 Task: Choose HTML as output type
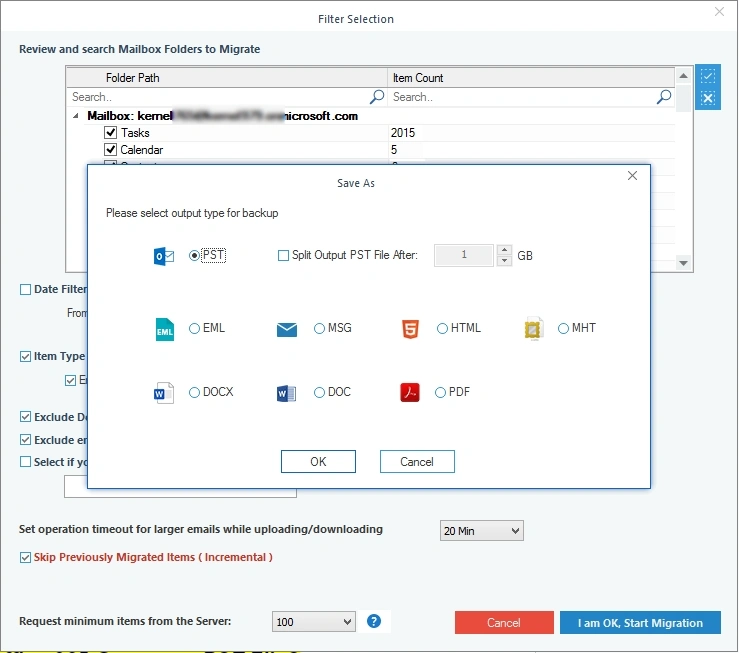coord(442,328)
